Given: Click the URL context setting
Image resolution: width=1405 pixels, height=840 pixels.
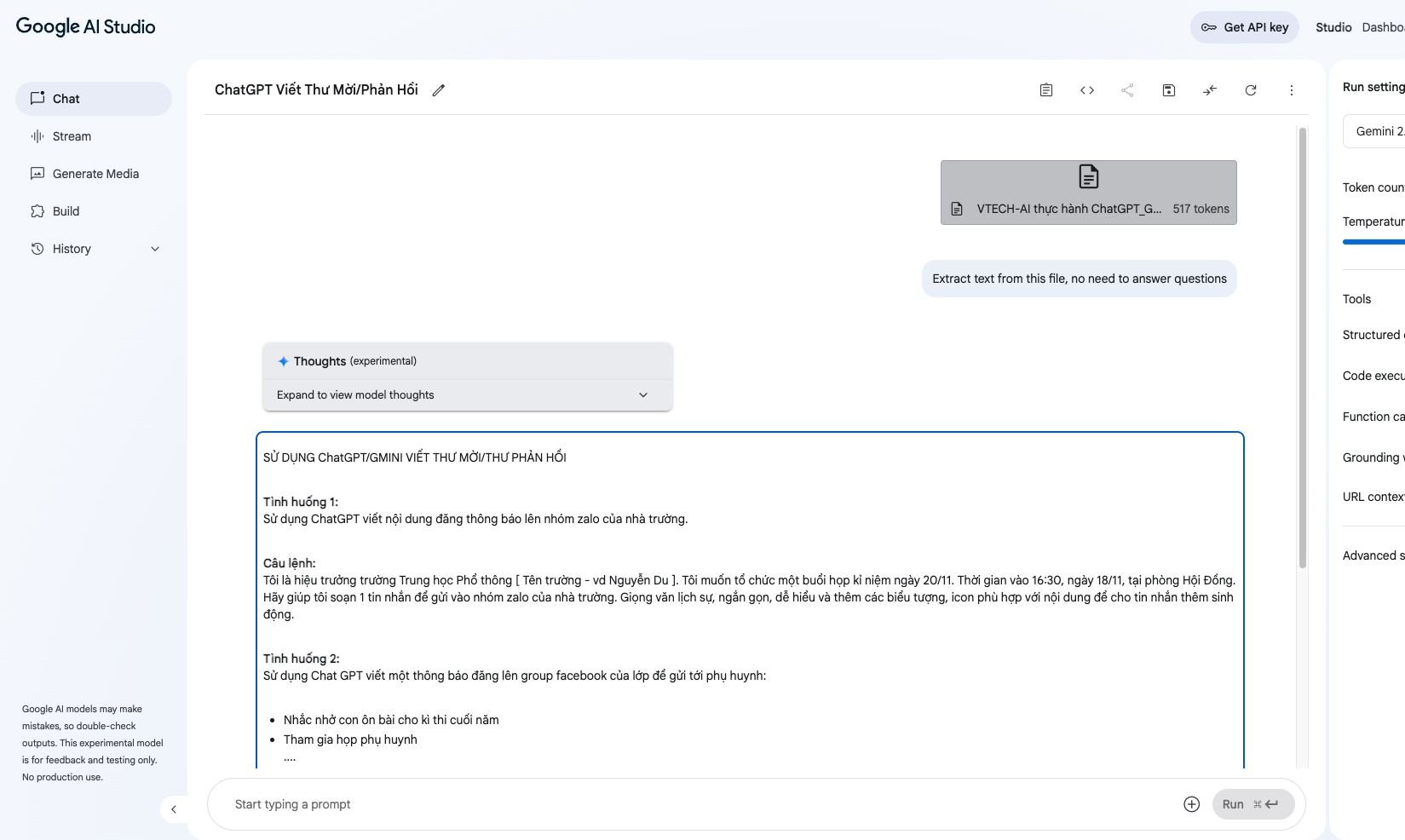Looking at the screenshot, I should click(1373, 497).
